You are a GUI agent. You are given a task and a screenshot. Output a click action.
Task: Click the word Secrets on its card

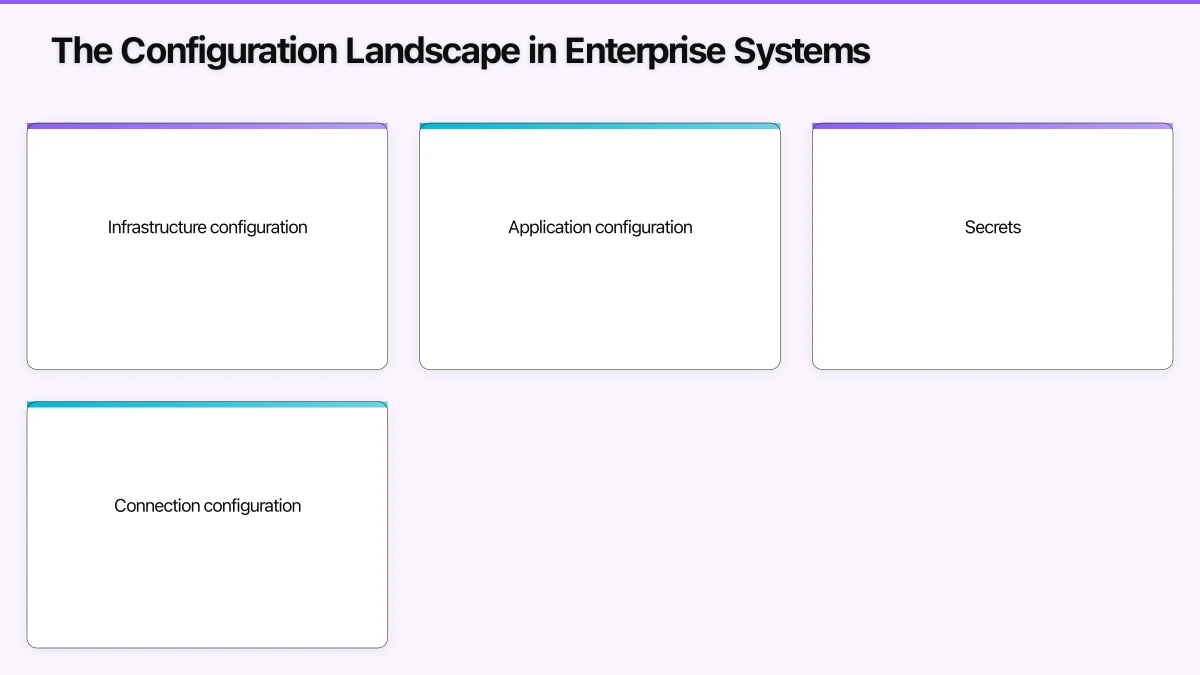(992, 227)
